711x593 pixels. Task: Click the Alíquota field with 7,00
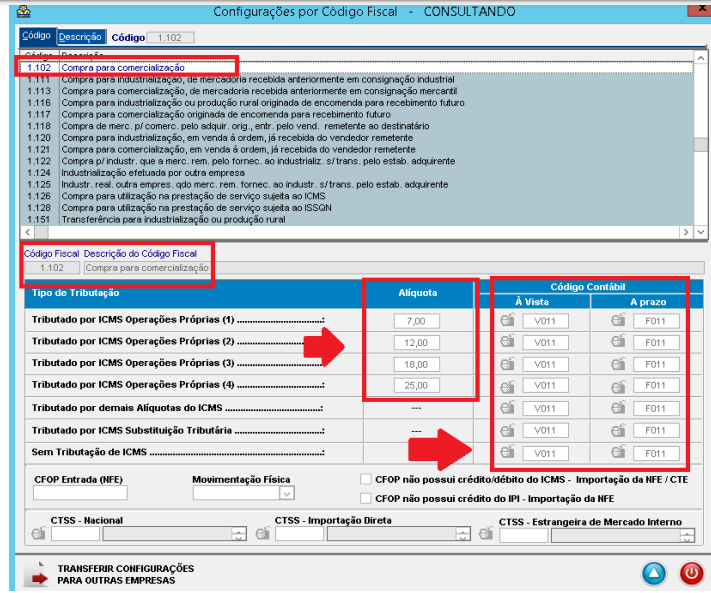click(x=416, y=321)
